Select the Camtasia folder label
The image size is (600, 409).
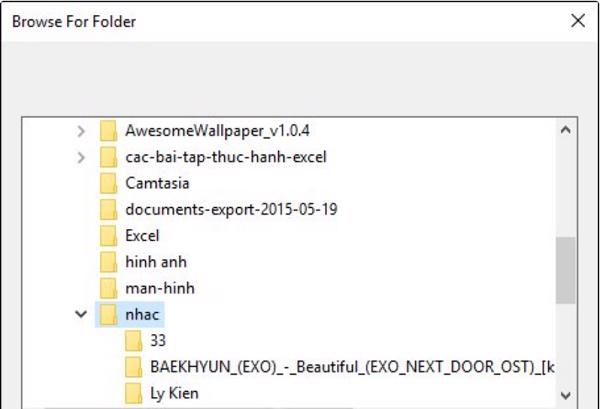[157, 183]
